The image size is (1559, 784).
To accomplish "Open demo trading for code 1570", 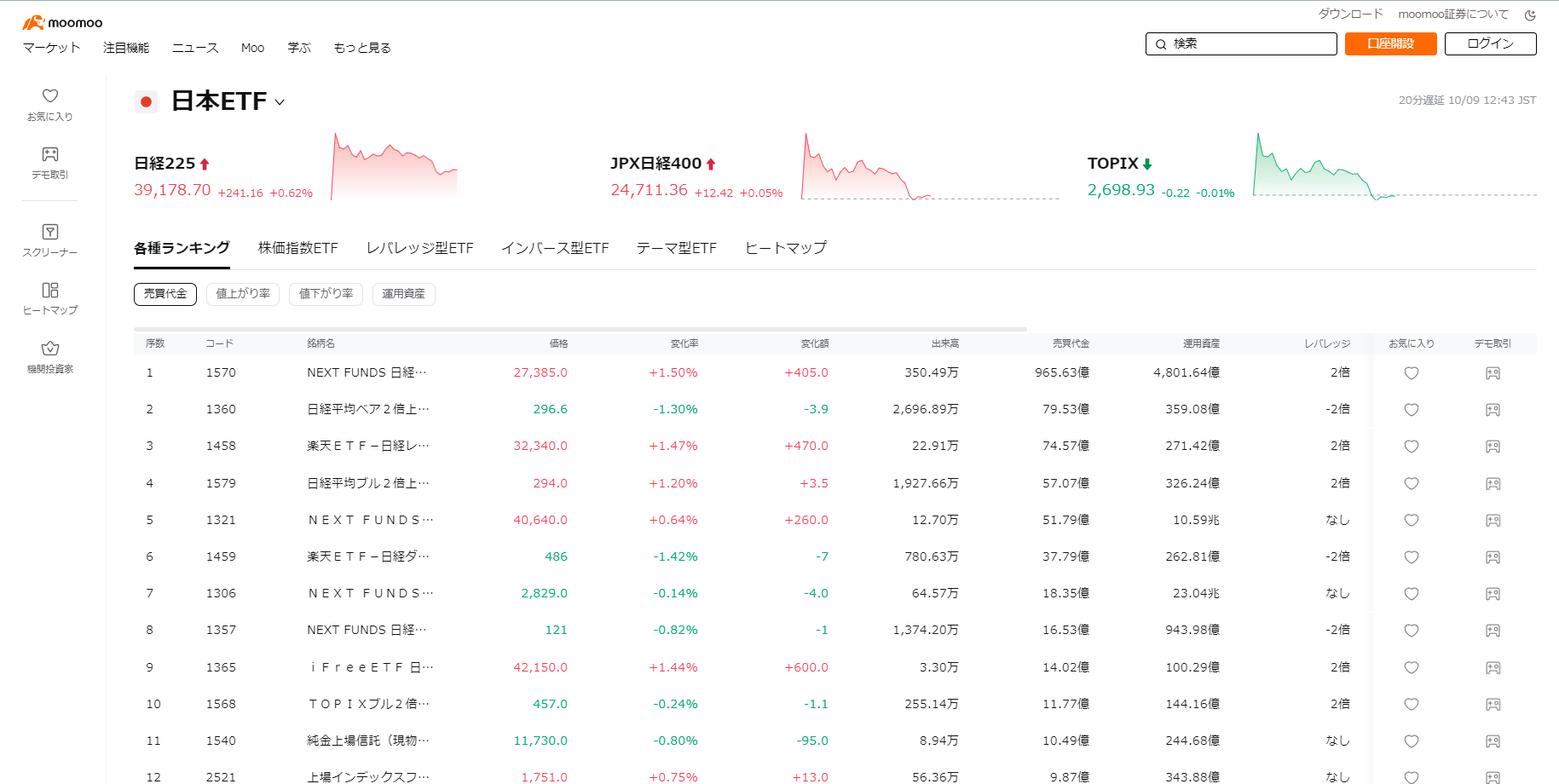I will pyautogui.click(x=1493, y=372).
